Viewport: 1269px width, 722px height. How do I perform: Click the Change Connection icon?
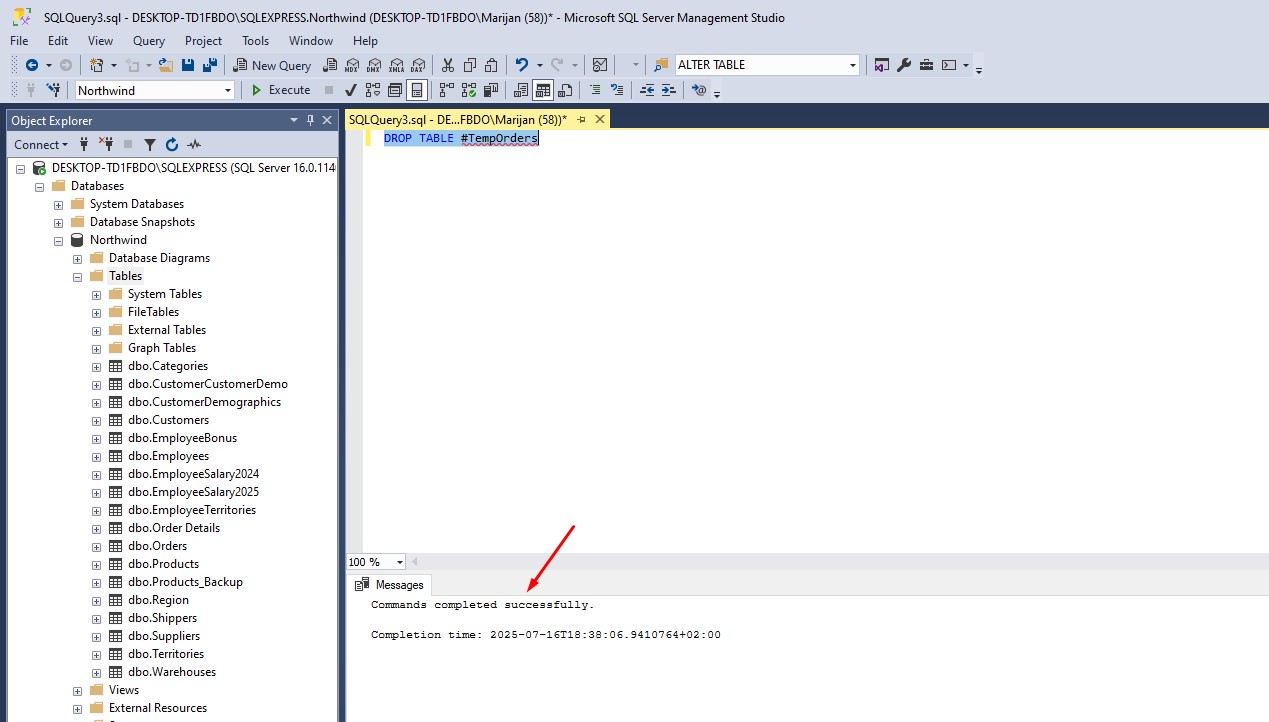(x=52, y=90)
